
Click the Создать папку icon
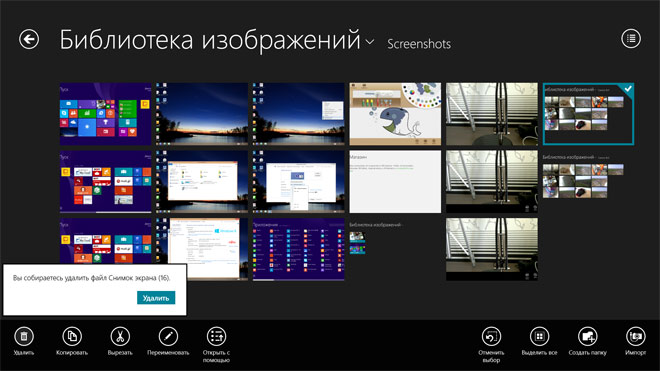587,336
